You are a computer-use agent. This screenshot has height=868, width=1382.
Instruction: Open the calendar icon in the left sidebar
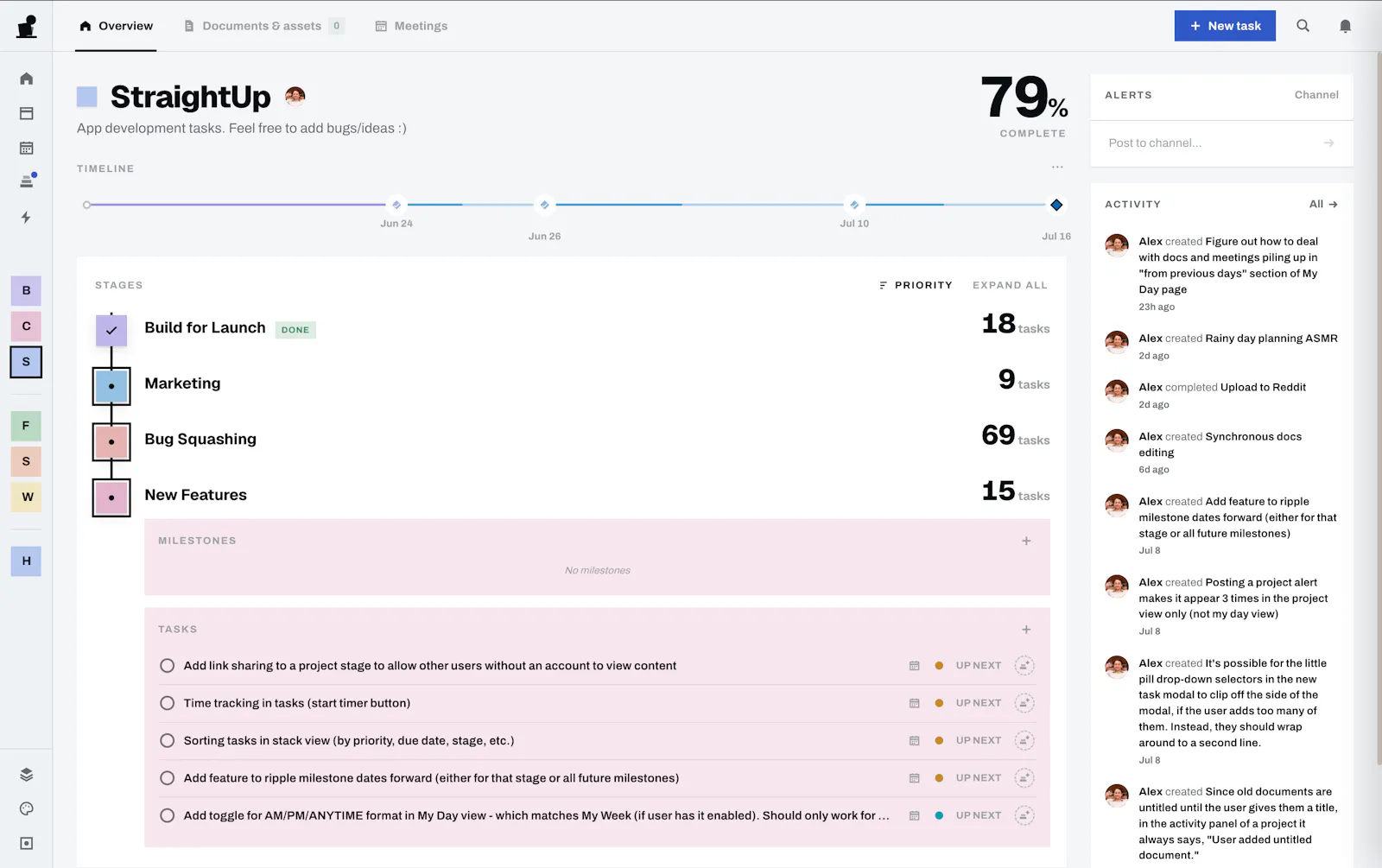click(27, 149)
